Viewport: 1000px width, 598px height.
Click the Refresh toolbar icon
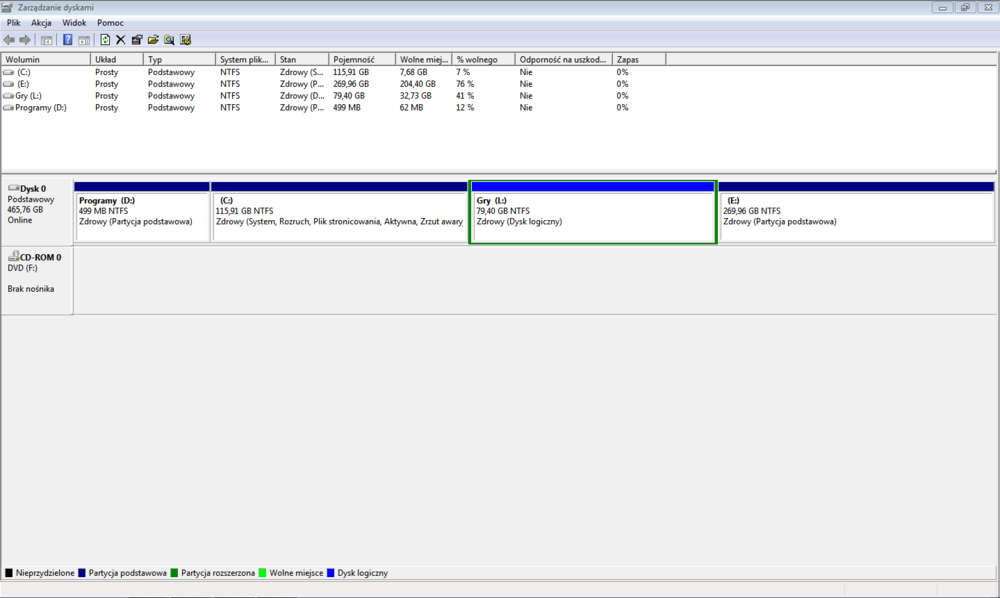click(105, 40)
